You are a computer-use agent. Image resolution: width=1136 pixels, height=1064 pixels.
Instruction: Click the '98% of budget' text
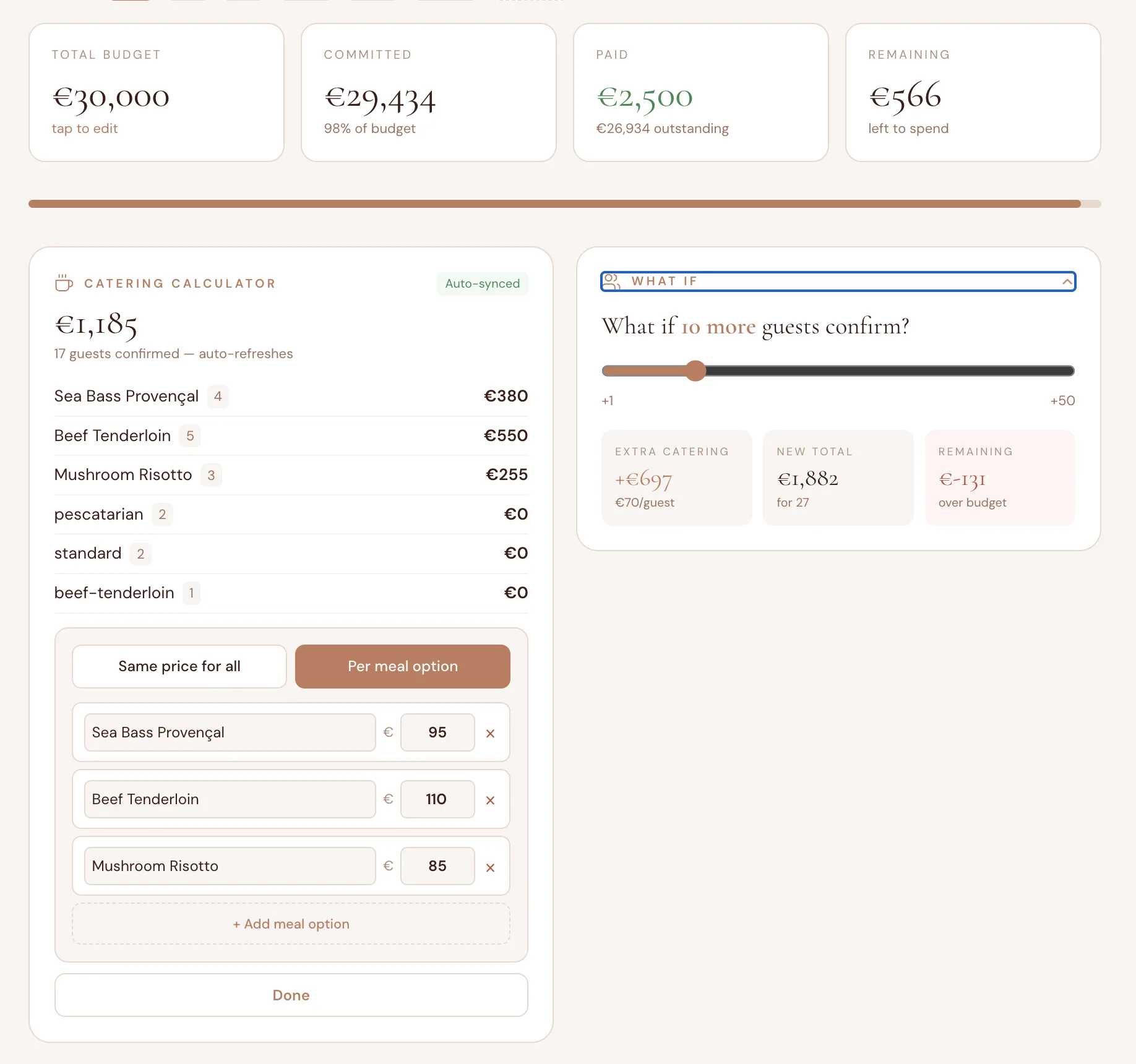(x=370, y=129)
